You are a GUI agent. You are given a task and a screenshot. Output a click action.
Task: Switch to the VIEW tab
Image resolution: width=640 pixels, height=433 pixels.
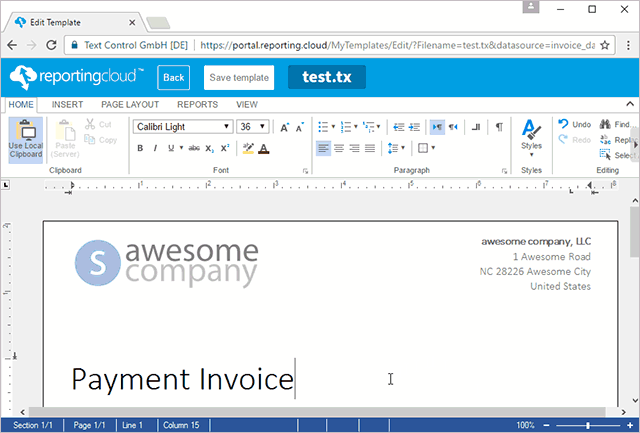click(x=247, y=105)
